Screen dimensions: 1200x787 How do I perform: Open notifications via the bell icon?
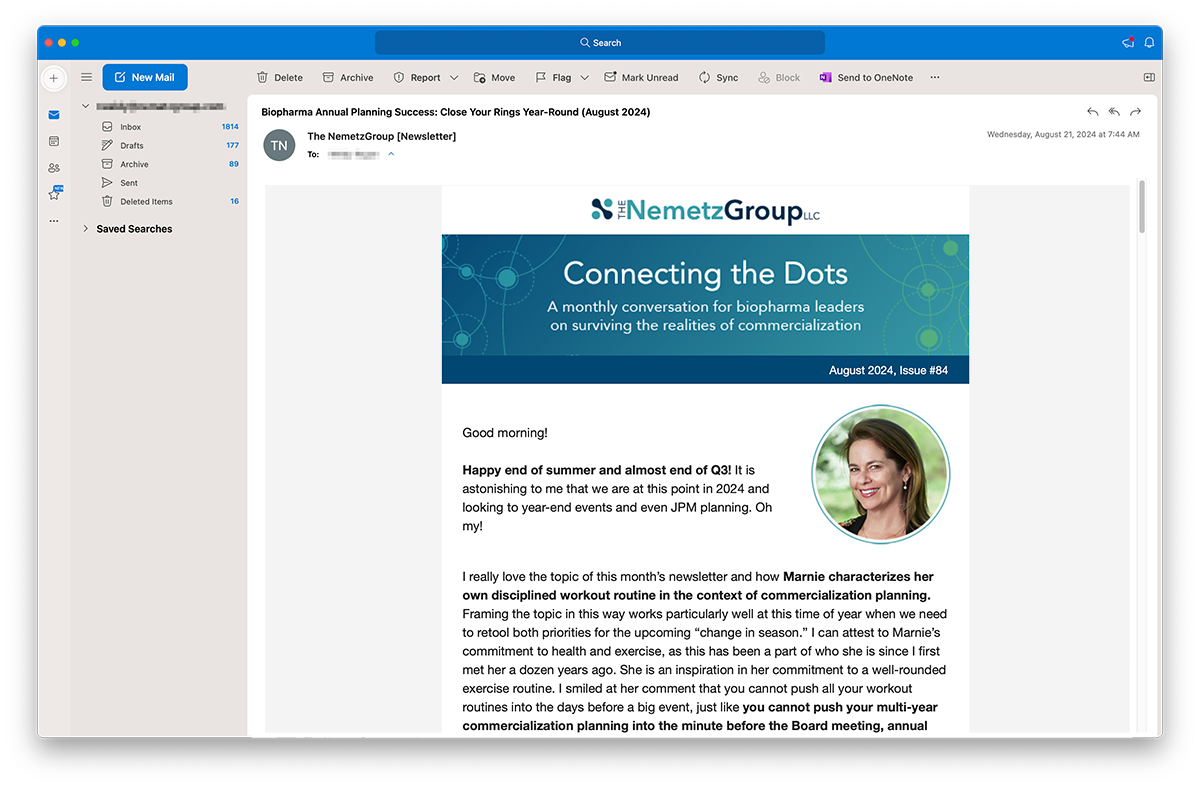click(1149, 42)
